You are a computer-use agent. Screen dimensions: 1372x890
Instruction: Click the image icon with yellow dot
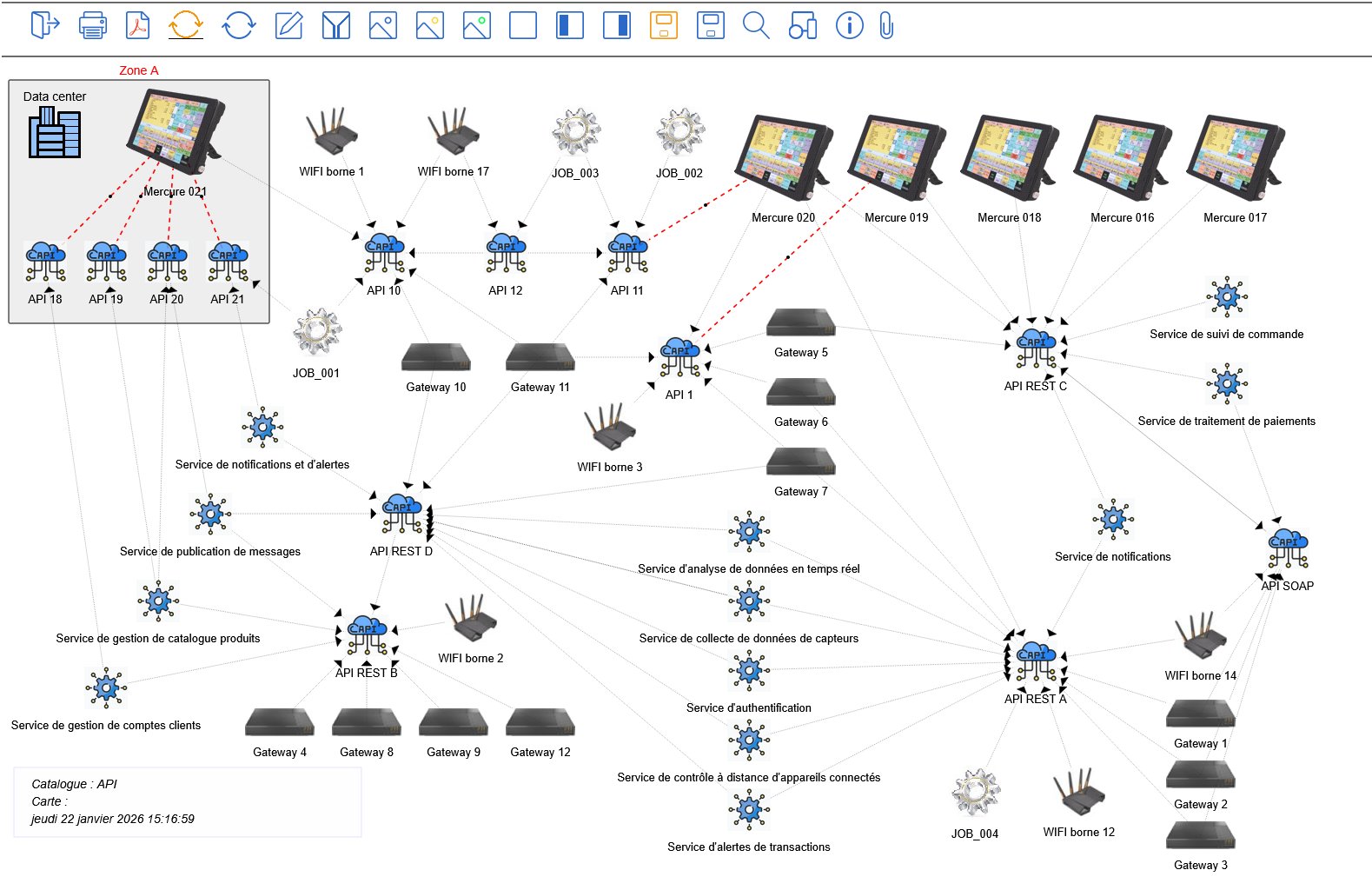[430, 25]
